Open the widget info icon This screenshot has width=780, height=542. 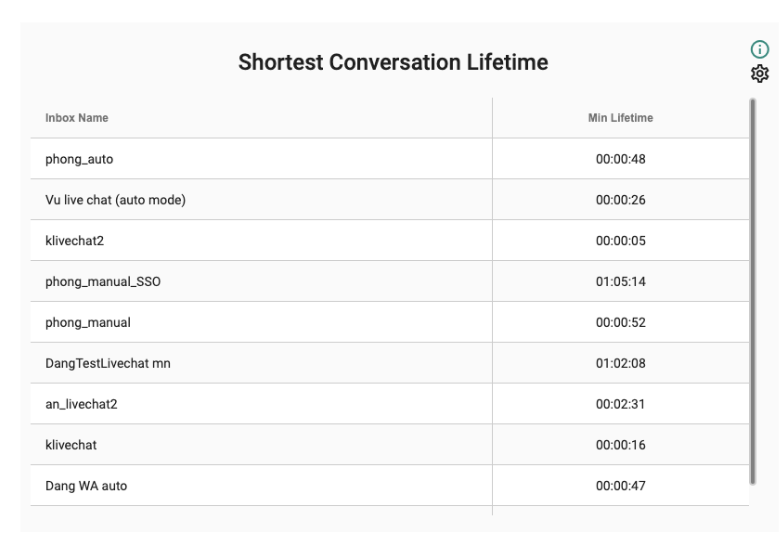760,49
